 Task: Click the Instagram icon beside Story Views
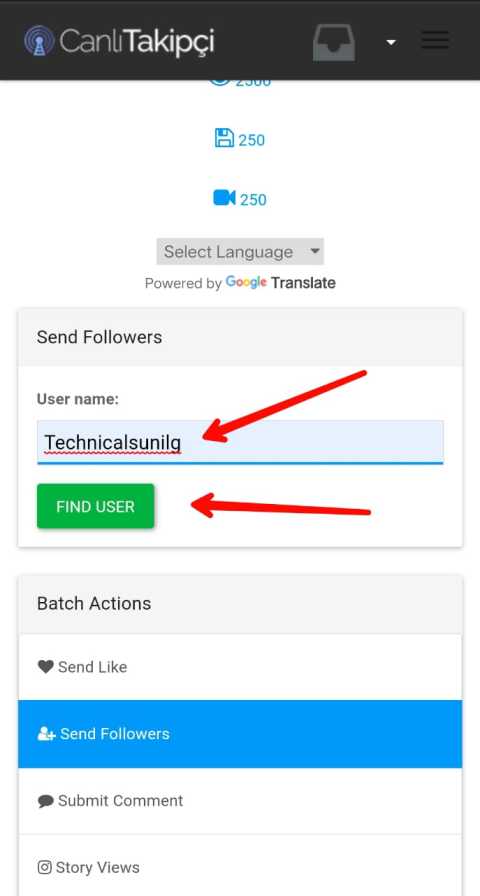[x=45, y=867]
